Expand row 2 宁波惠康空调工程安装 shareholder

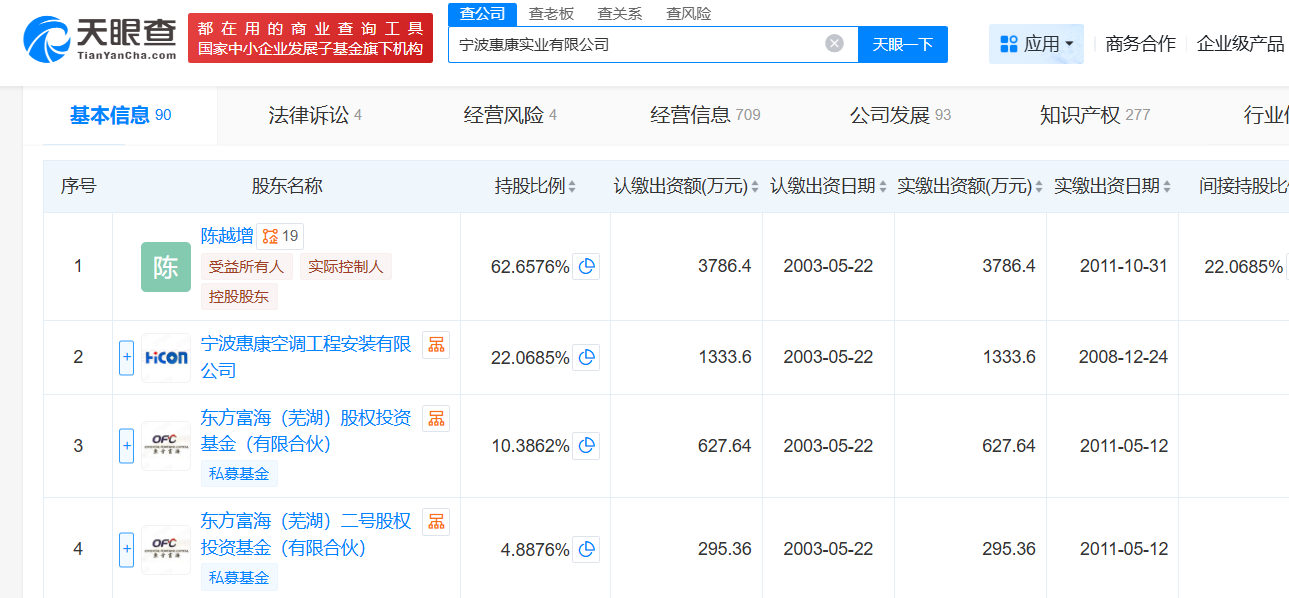coord(126,357)
